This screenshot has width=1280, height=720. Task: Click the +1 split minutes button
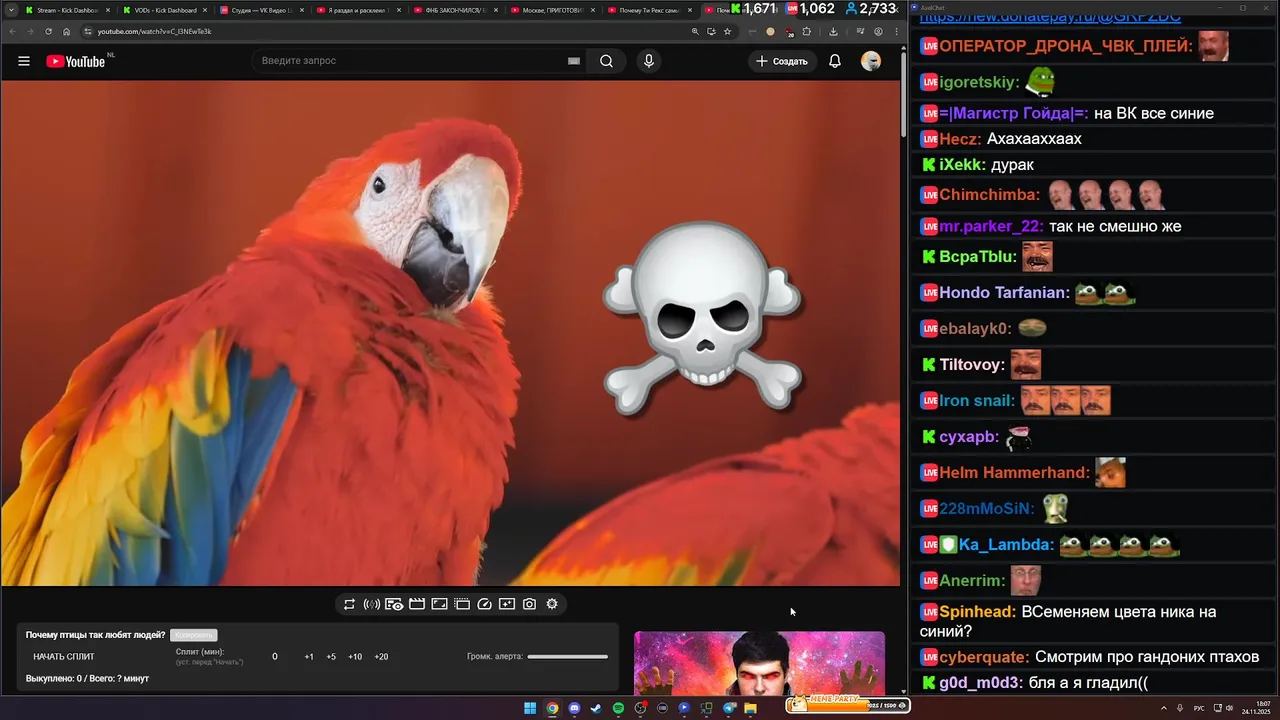[309, 657]
